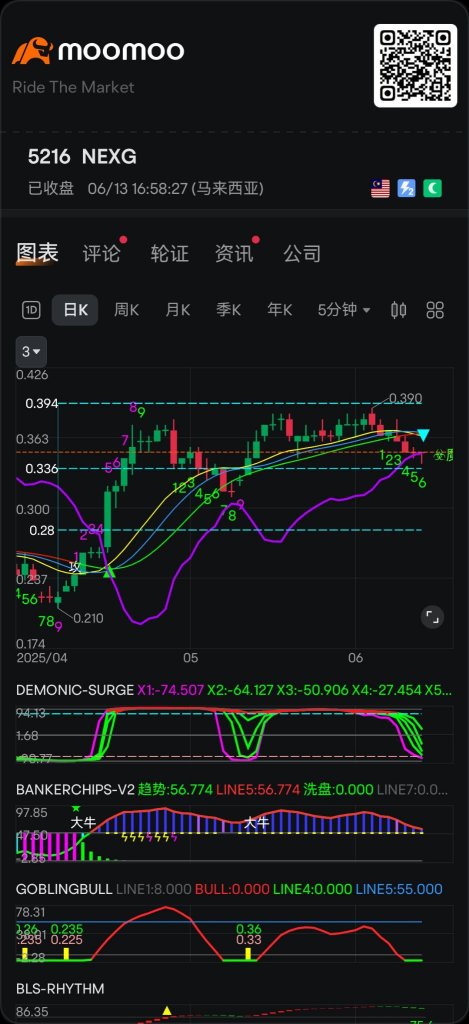This screenshot has width=469, height=1024.
Task: Open the QR code image
Action: point(415,65)
